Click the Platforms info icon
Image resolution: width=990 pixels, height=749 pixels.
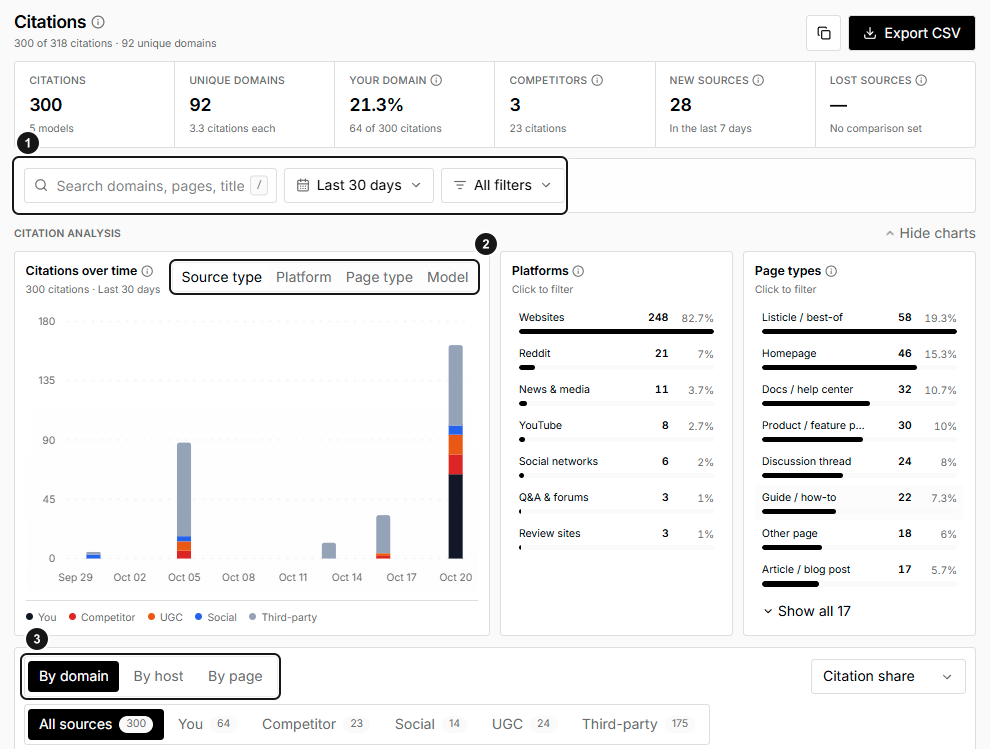tap(578, 271)
